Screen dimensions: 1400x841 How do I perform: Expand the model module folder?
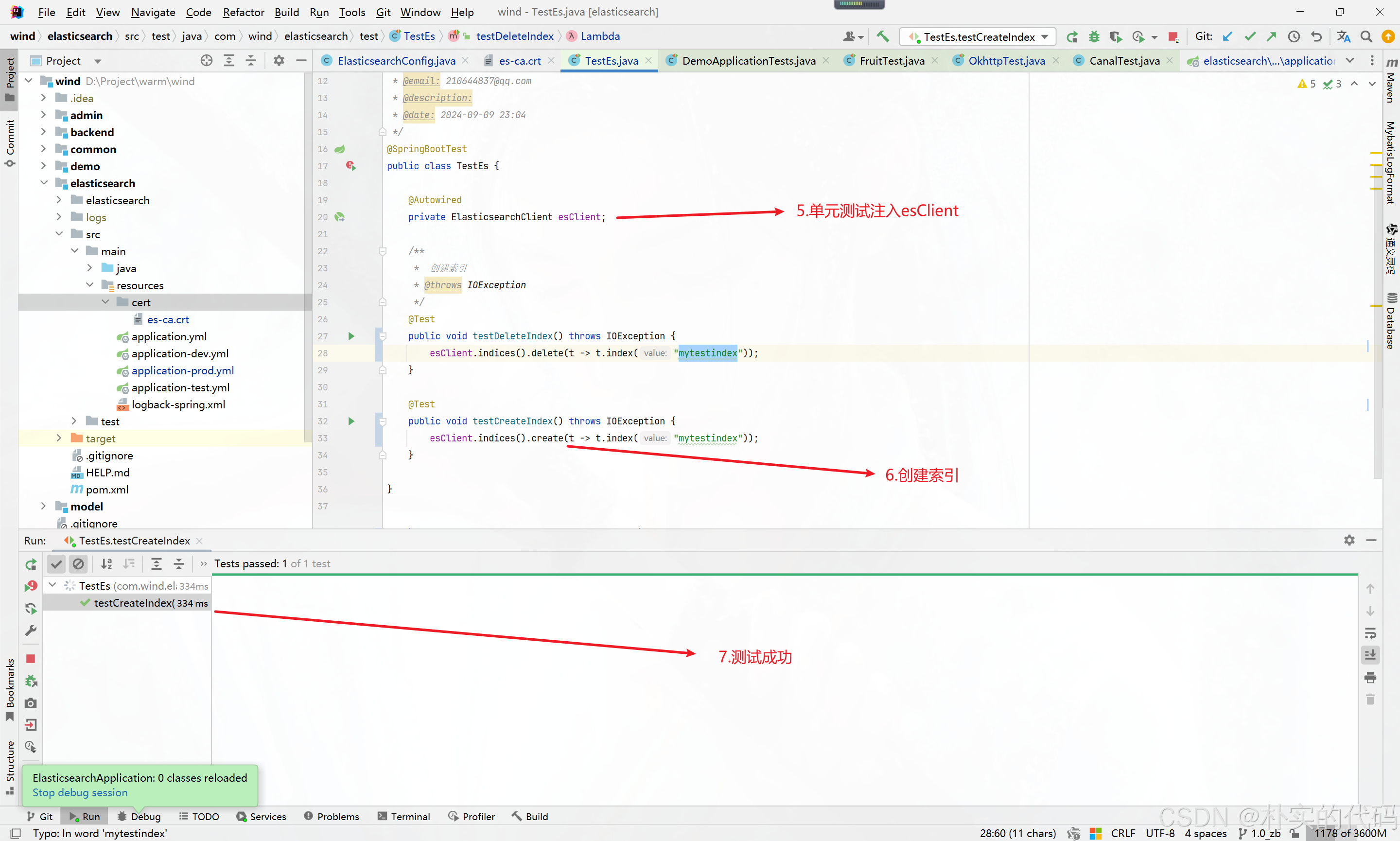(x=44, y=506)
